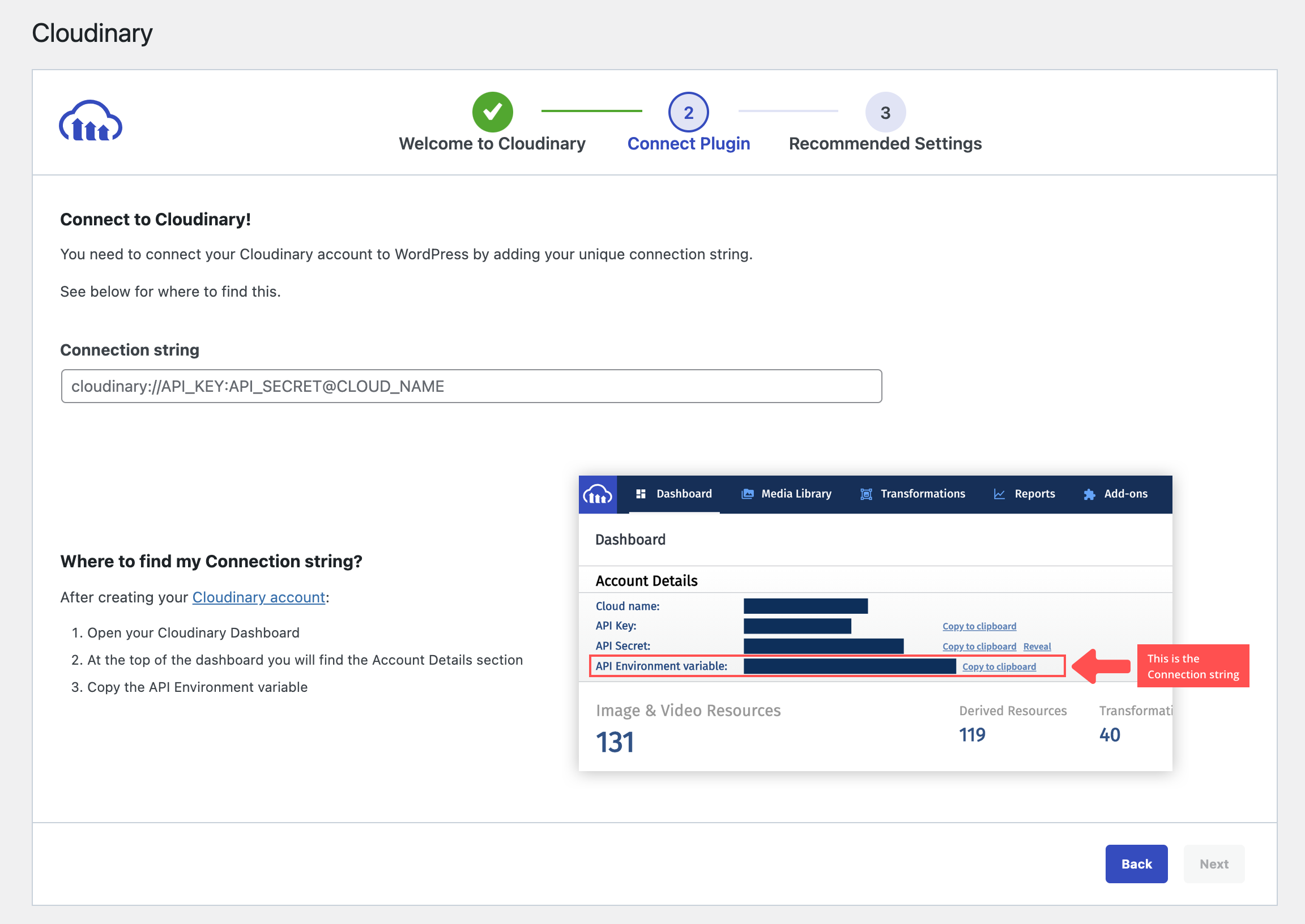
Task: Select step 3 circle Recommended Settings
Action: click(885, 112)
